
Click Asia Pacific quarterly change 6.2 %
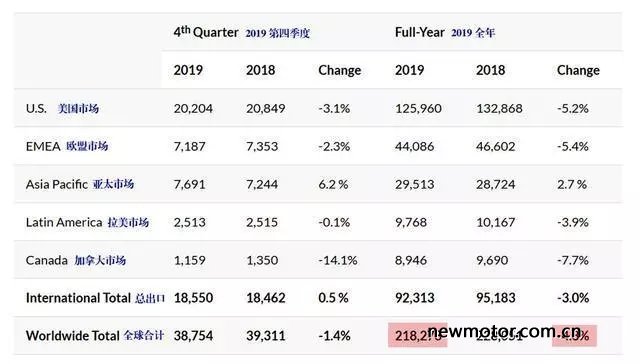coord(333,184)
